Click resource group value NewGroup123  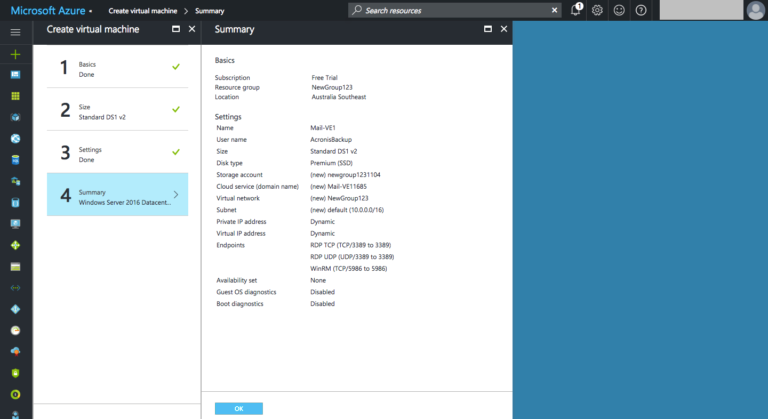[332, 87]
